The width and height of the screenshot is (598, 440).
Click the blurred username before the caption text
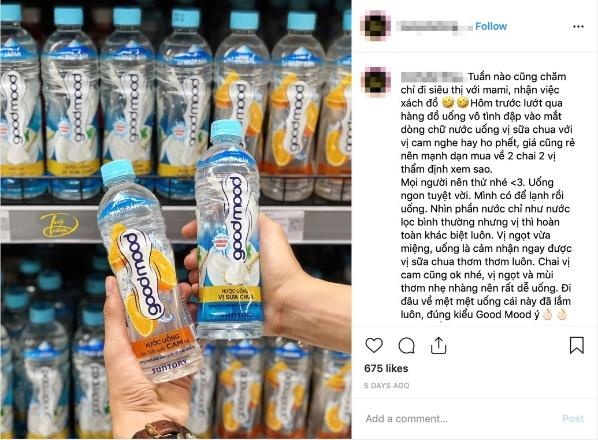point(432,77)
